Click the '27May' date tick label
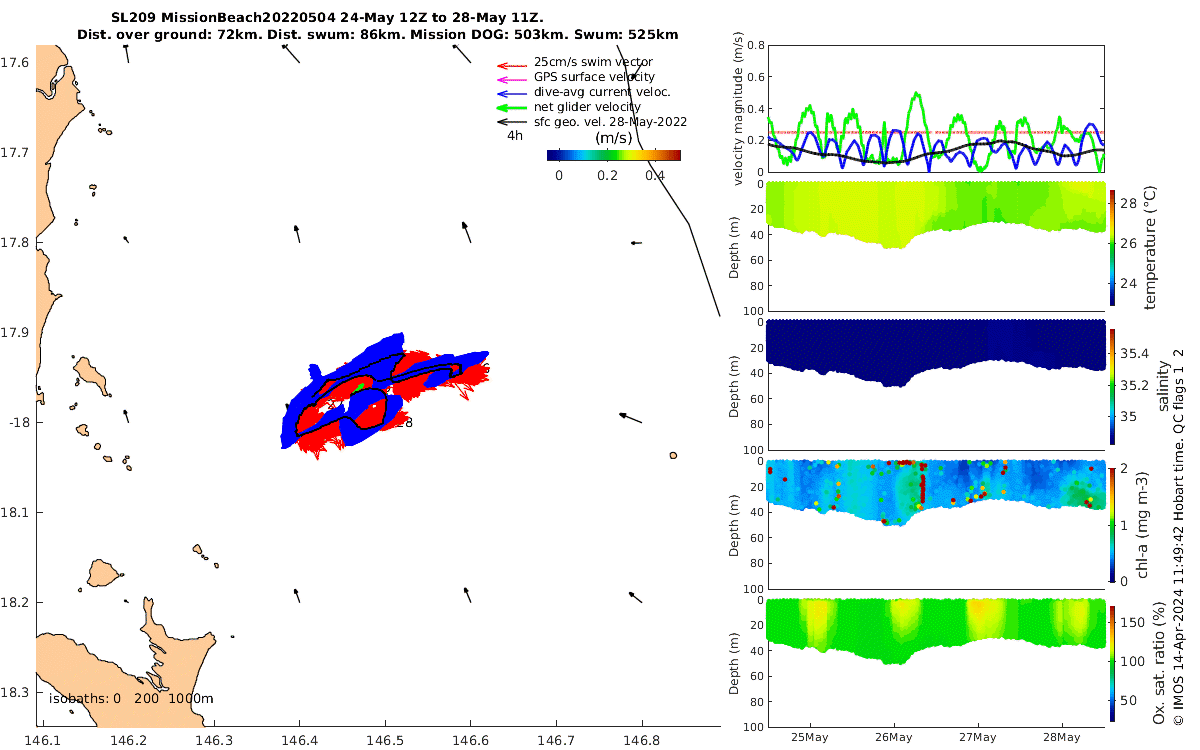The image size is (1200, 750). tap(978, 738)
